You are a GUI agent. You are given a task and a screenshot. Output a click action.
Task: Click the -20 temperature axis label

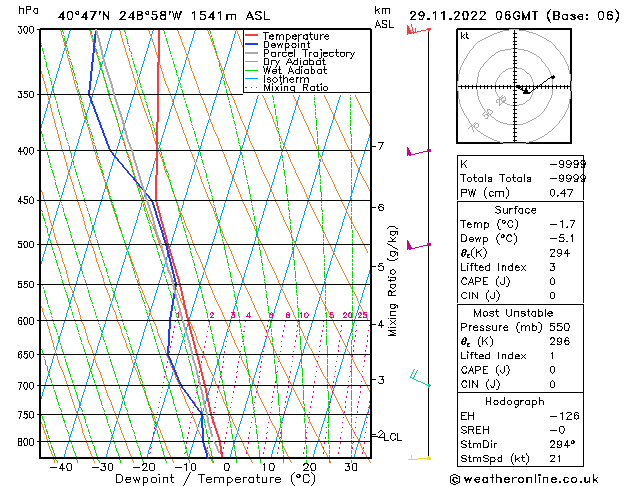(x=144, y=467)
